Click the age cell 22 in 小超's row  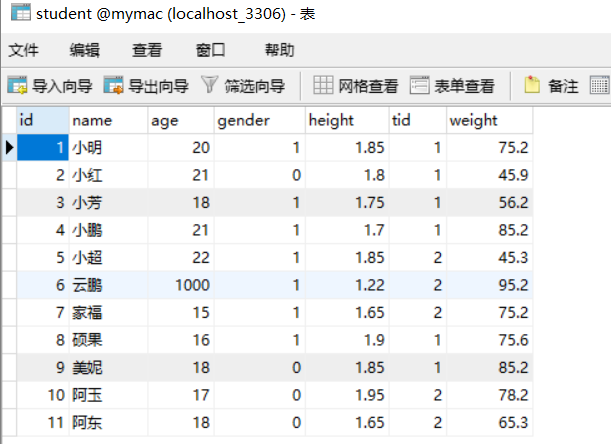click(x=181, y=258)
